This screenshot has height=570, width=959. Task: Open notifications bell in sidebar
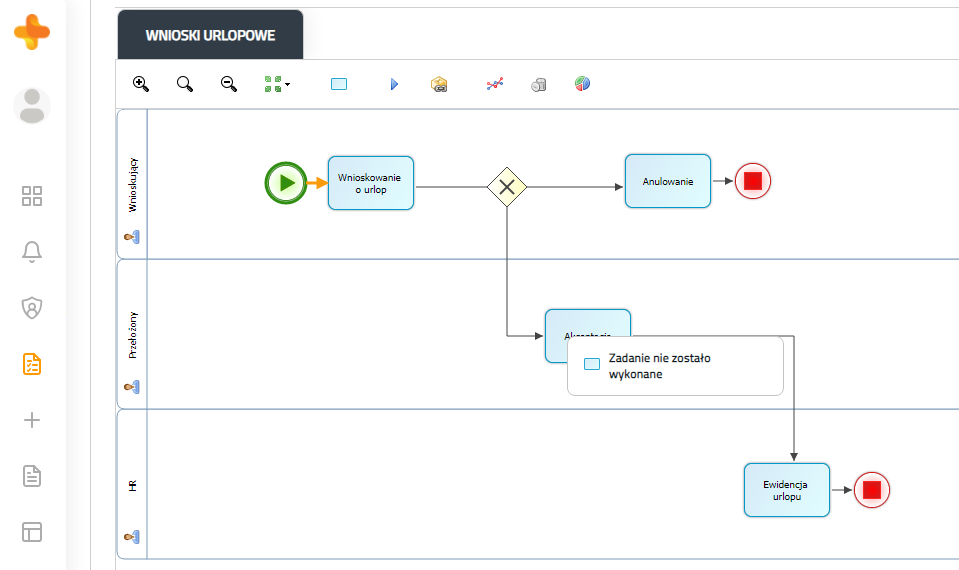point(32,252)
